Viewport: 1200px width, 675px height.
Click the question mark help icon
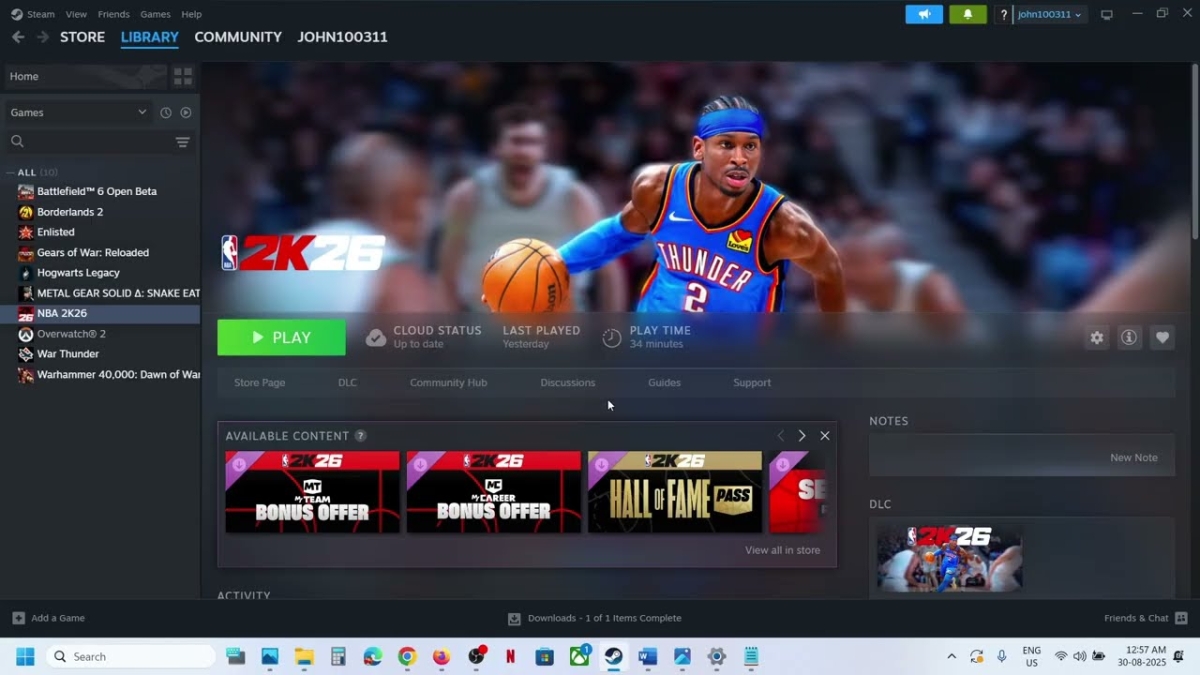point(1003,14)
